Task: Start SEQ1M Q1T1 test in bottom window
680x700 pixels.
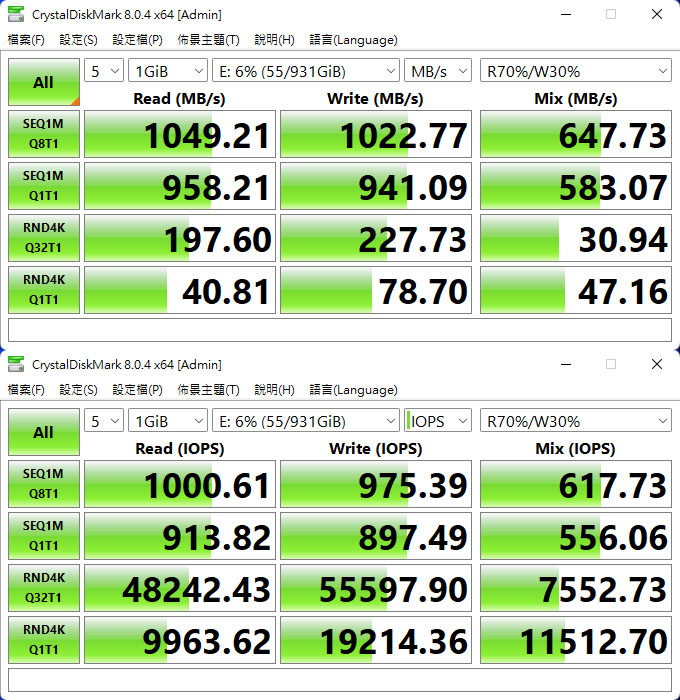Action: [x=44, y=536]
